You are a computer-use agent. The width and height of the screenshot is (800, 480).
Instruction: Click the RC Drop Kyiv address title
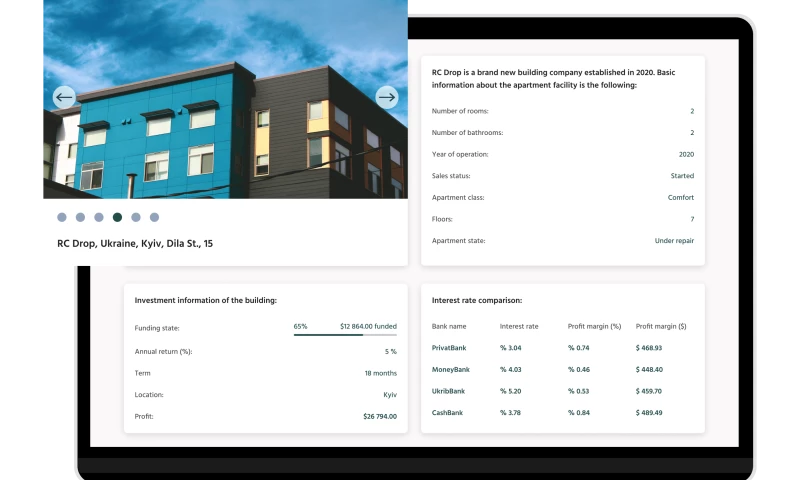(x=135, y=243)
